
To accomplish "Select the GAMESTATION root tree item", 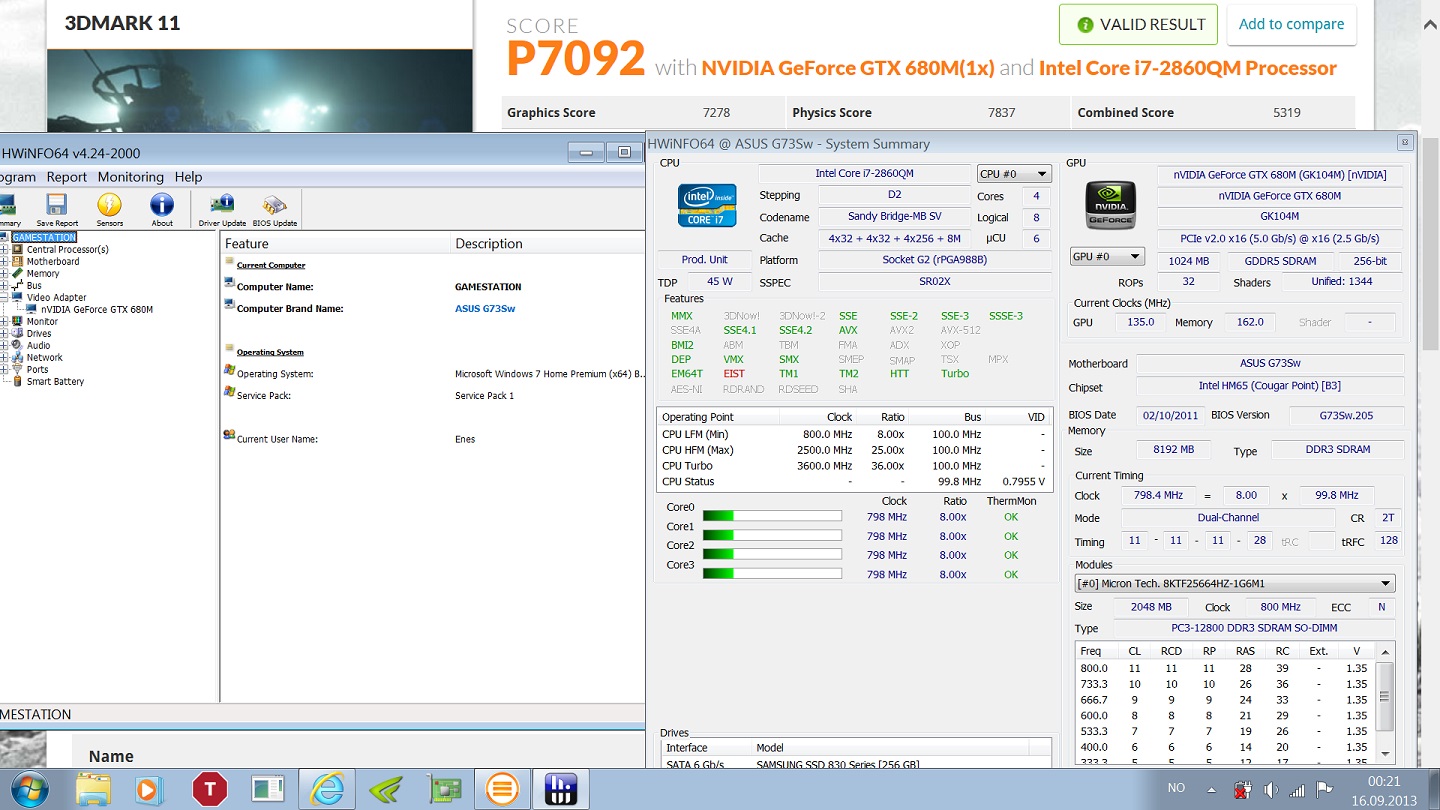I will tap(44, 237).
